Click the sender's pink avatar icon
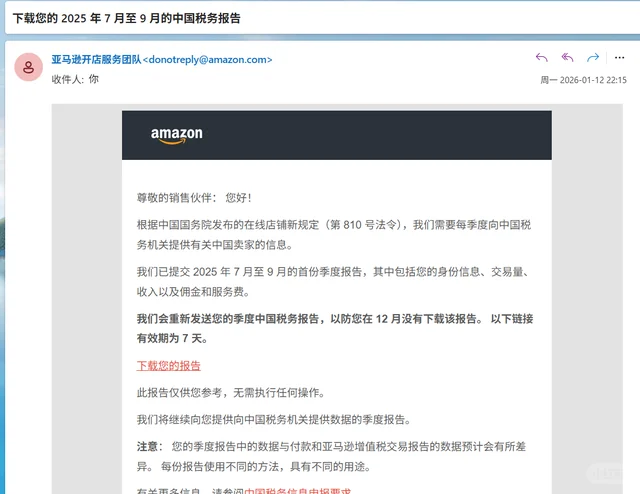Screen dimensions: 640x494 (28, 67)
